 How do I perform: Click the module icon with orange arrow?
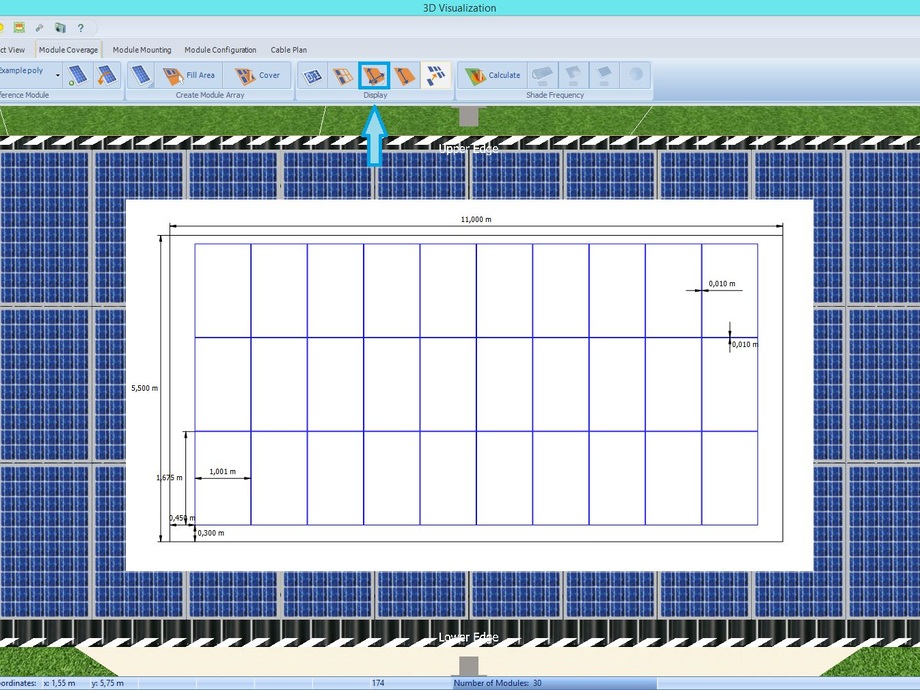coord(106,75)
